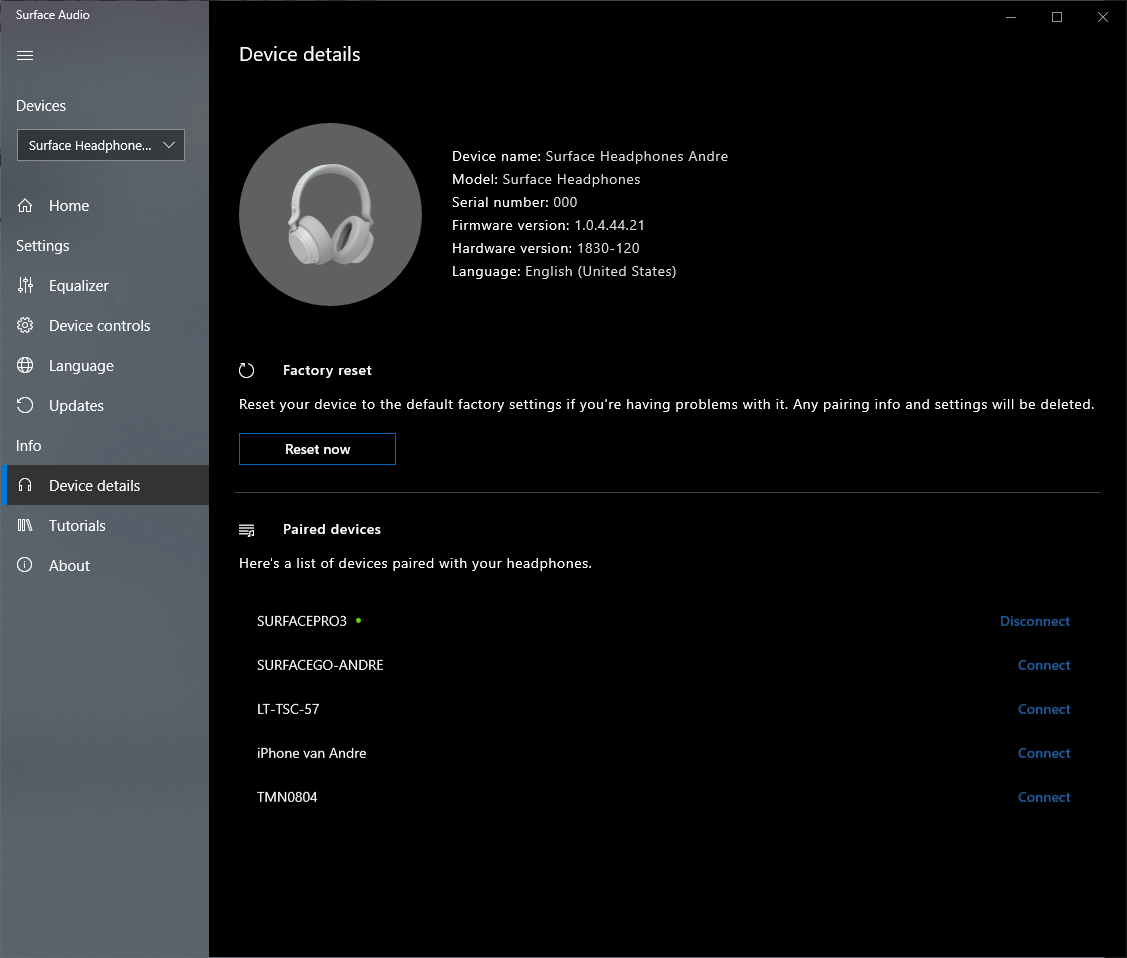Click the Language globe icon

click(x=25, y=366)
